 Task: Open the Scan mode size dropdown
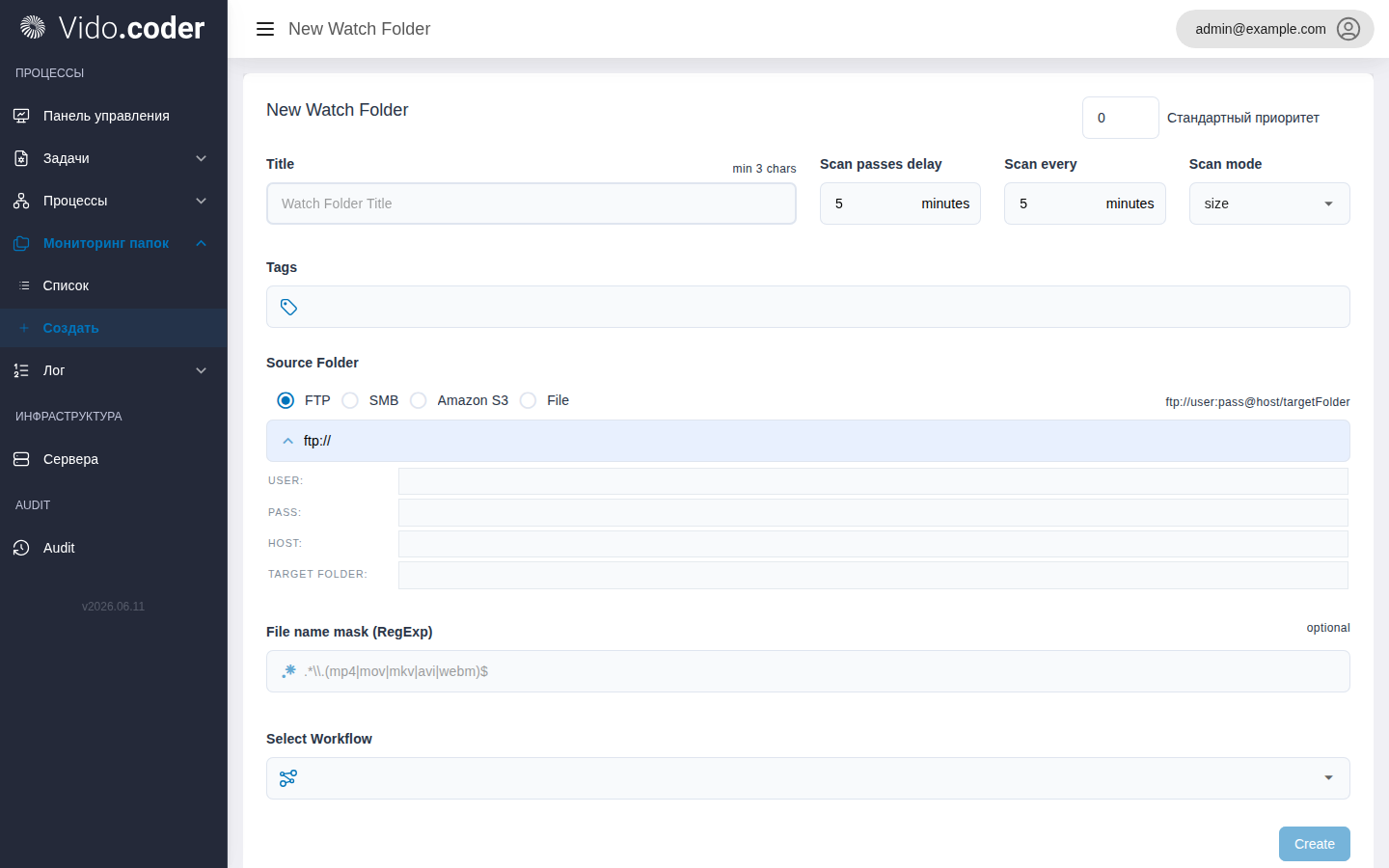pos(1269,203)
